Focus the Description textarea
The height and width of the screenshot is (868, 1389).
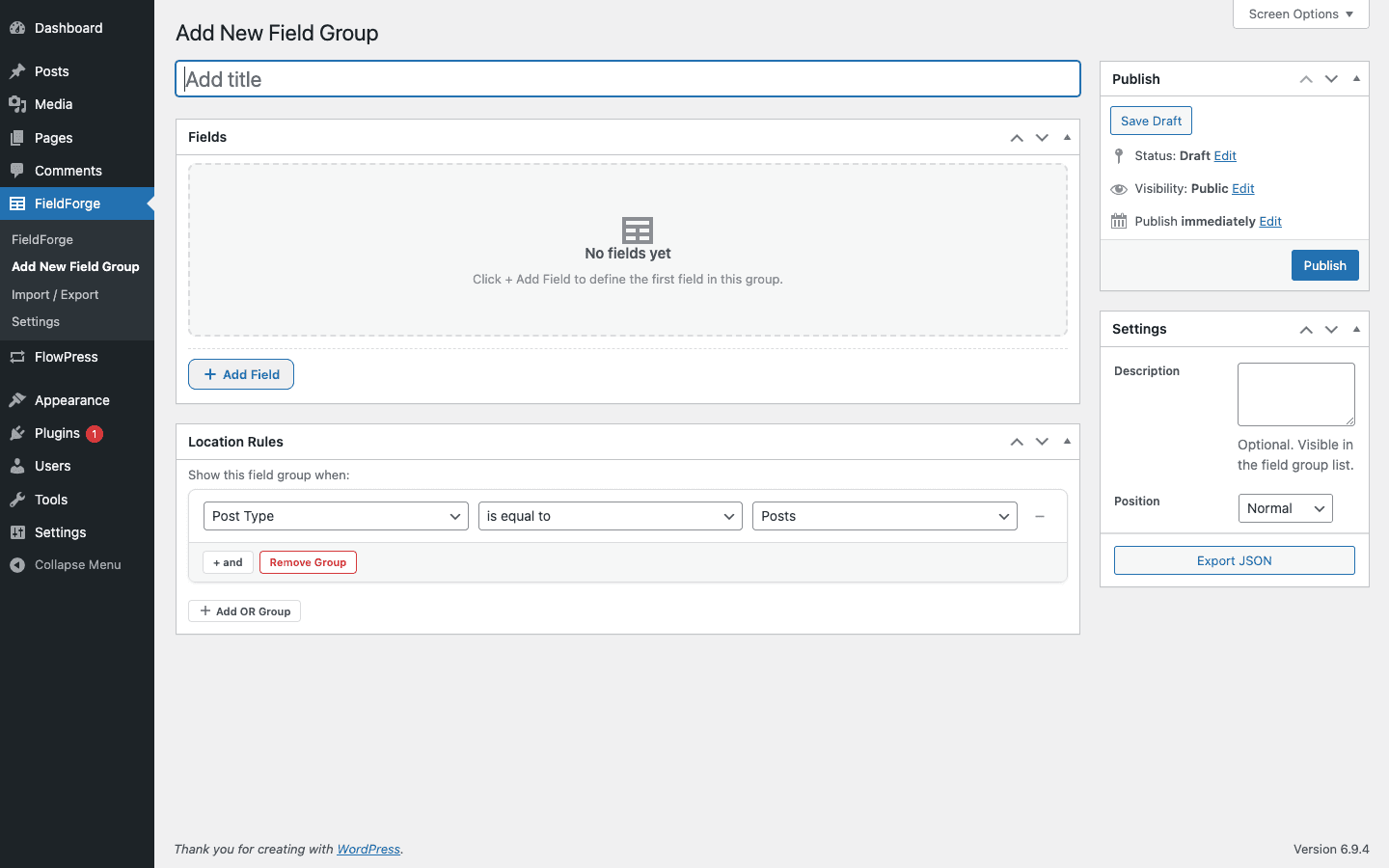(1296, 394)
